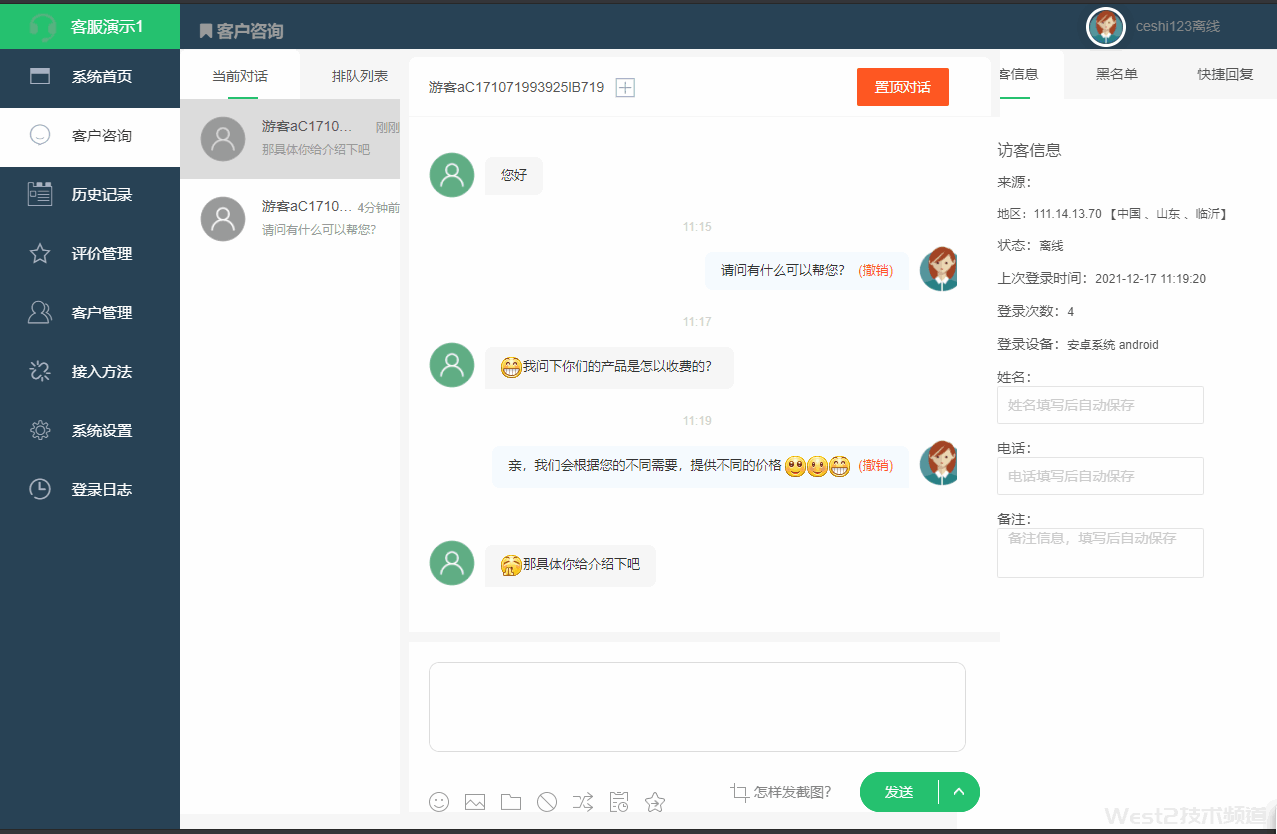Open 历史记录 in the sidebar
Image resolution: width=1277 pixels, height=834 pixels.
pyautogui.click(x=89, y=194)
